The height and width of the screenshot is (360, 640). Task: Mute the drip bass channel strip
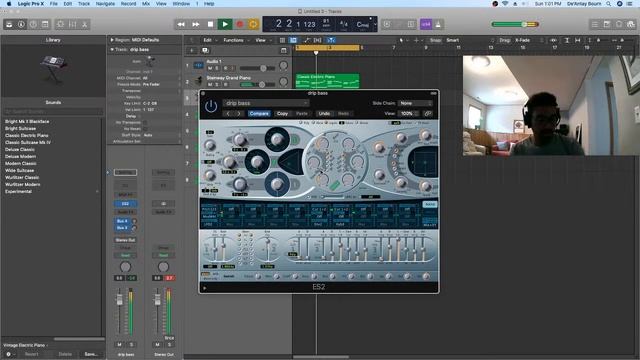click(x=119, y=344)
